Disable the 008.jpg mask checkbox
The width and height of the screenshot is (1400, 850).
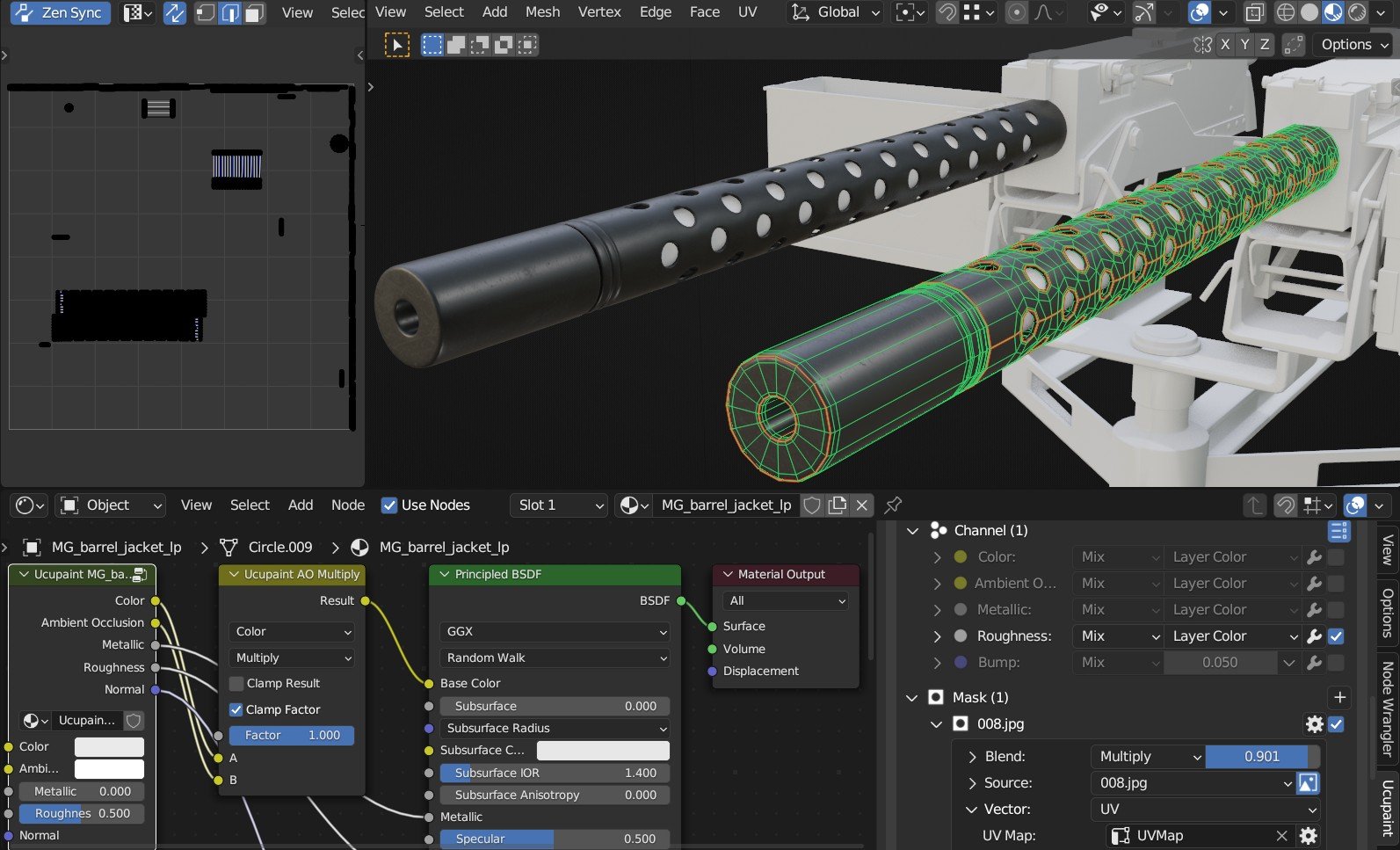(x=1337, y=724)
